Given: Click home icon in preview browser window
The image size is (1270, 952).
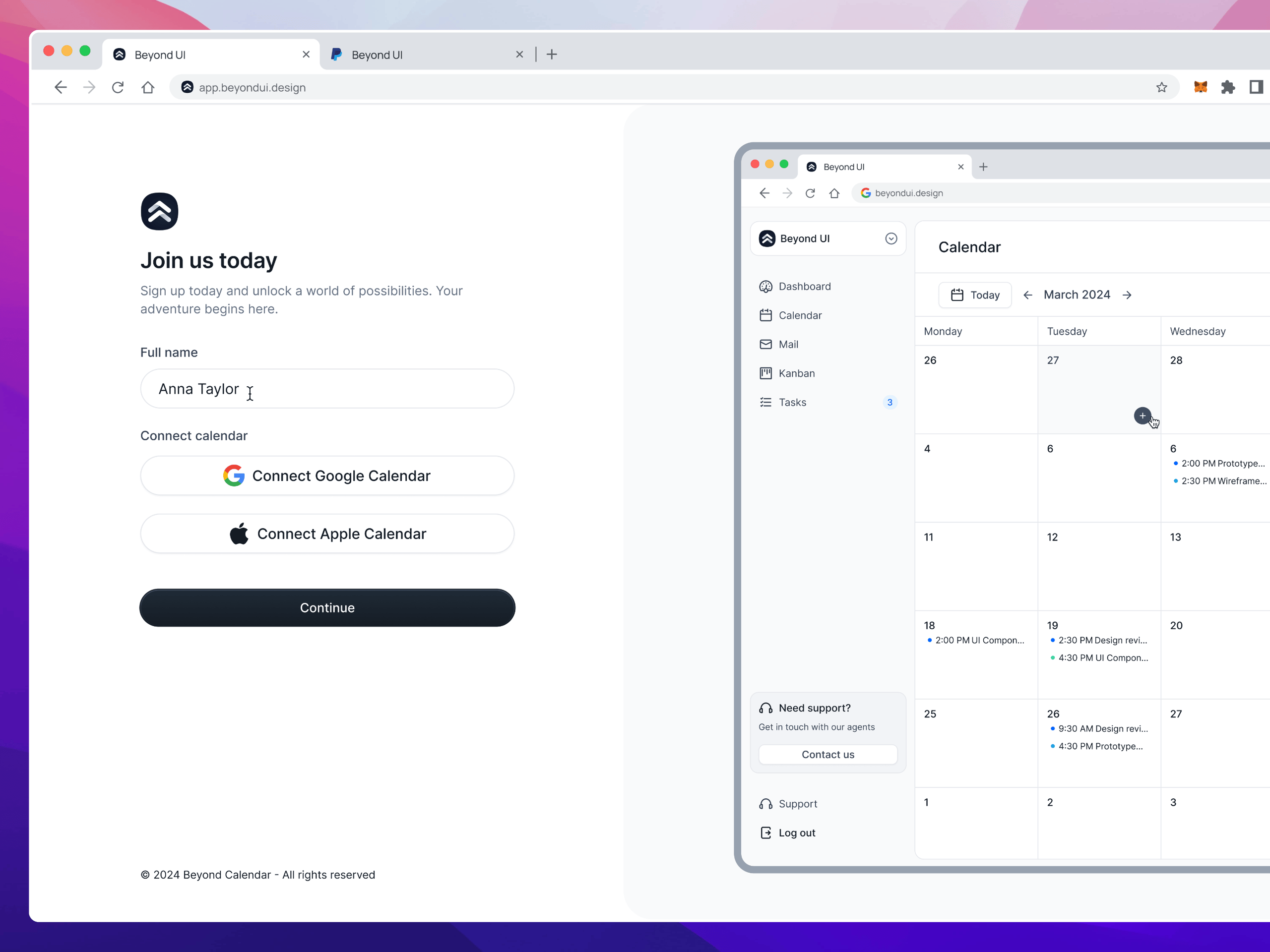Looking at the screenshot, I should coord(834,193).
